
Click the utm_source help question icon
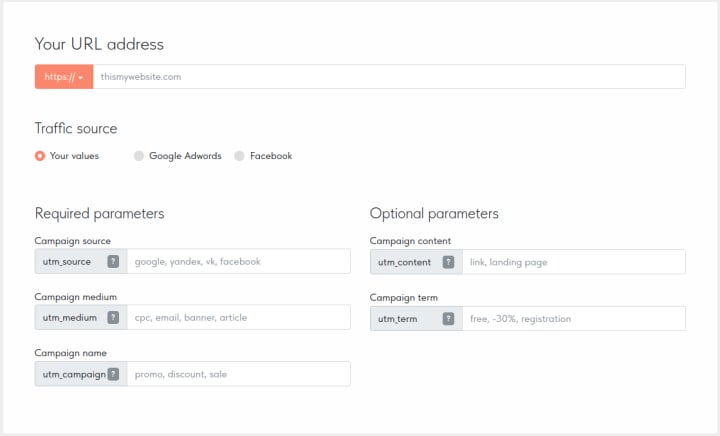tap(113, 262)
